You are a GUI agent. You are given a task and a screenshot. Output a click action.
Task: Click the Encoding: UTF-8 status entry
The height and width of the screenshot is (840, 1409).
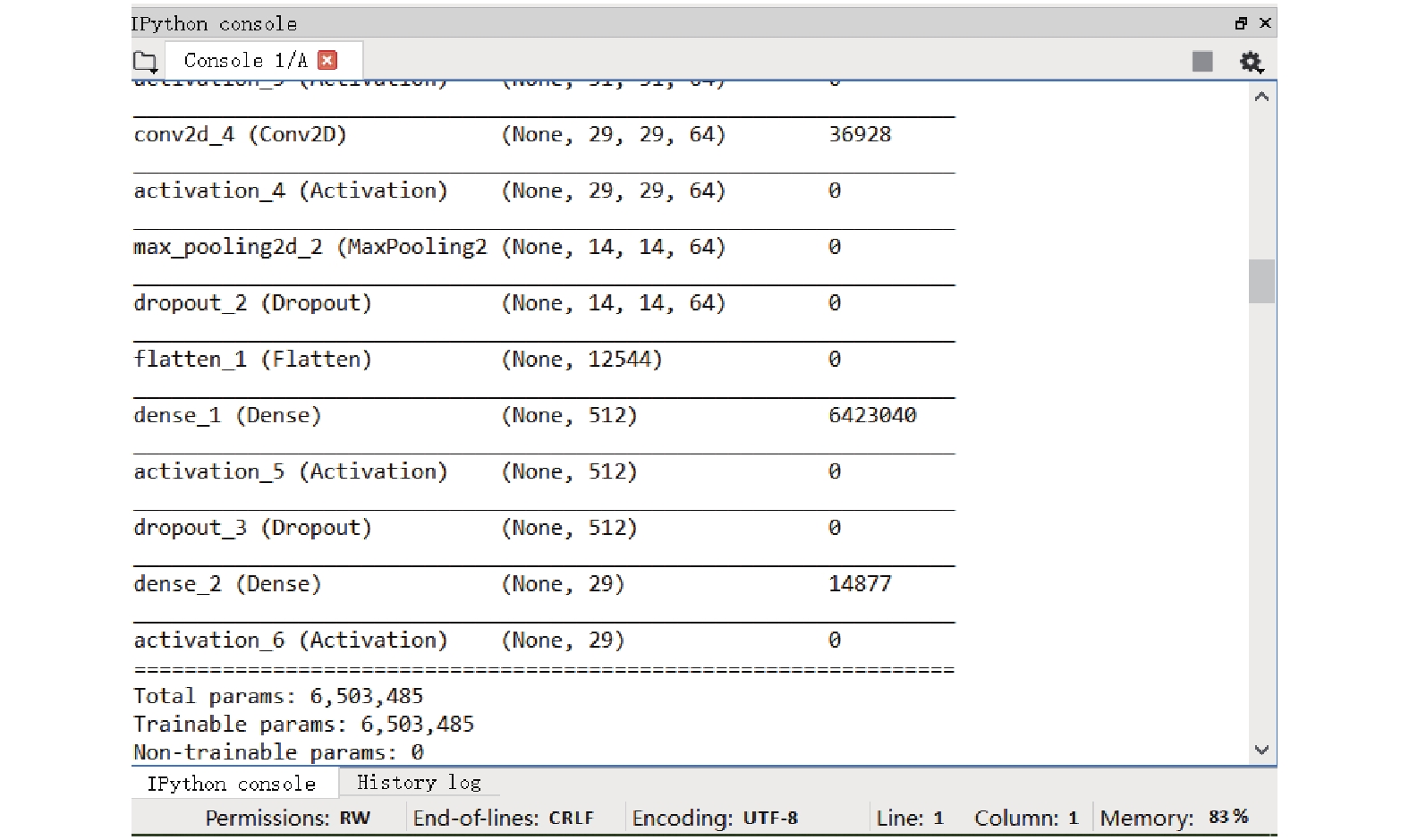715,818
